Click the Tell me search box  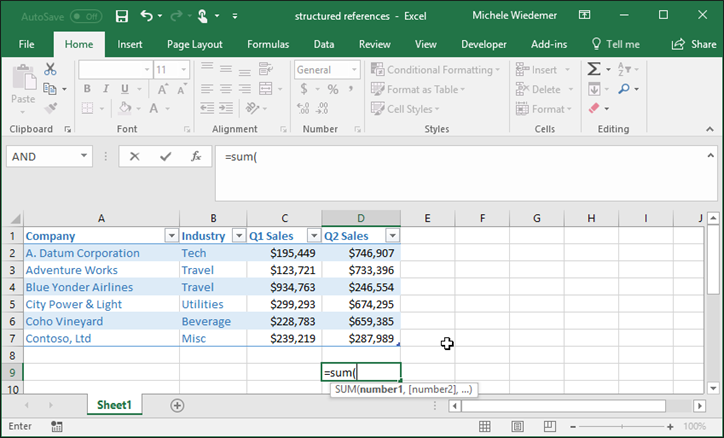tap(615, 44)
